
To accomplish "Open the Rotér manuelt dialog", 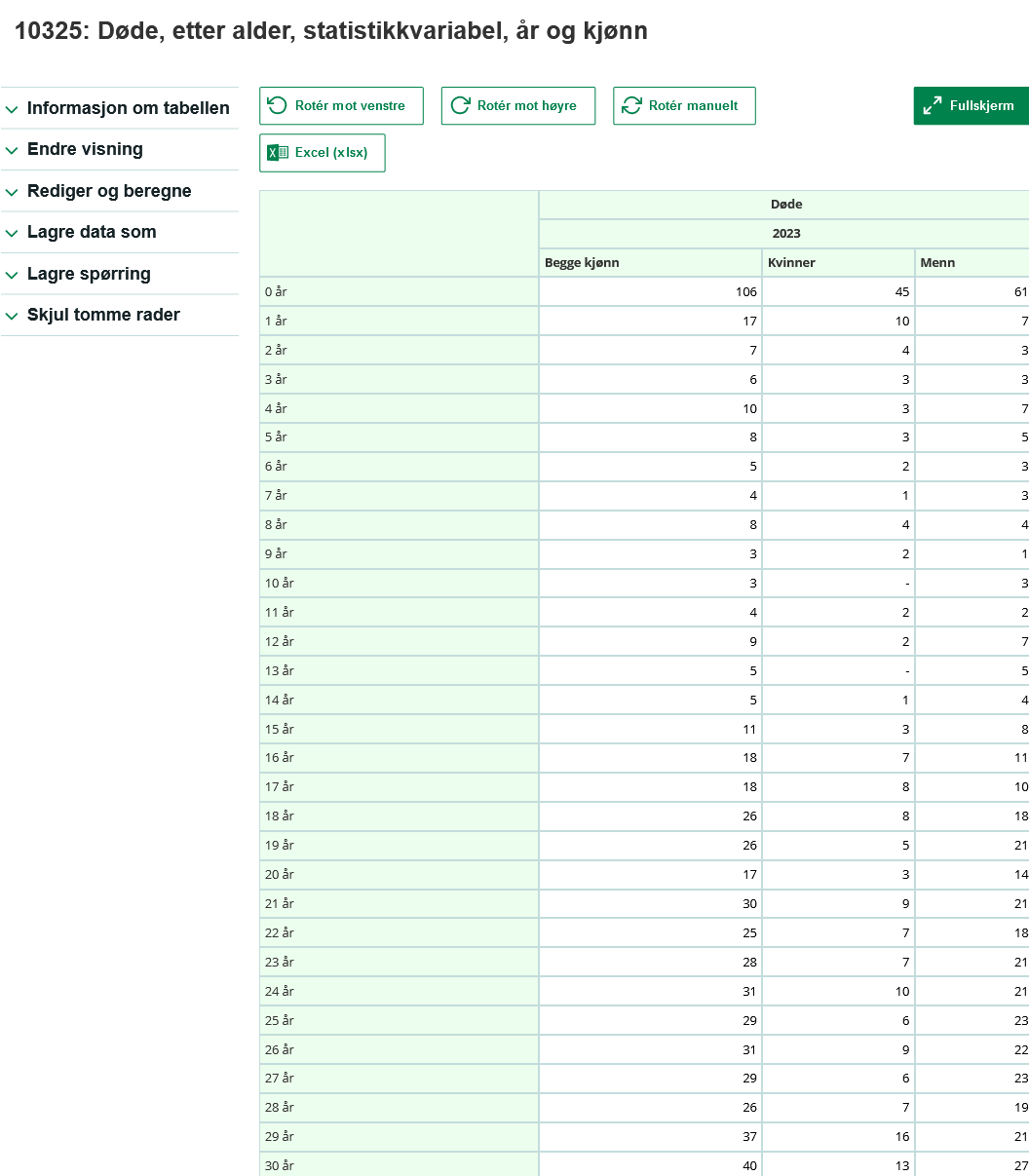I will click(x=684, y=105).
